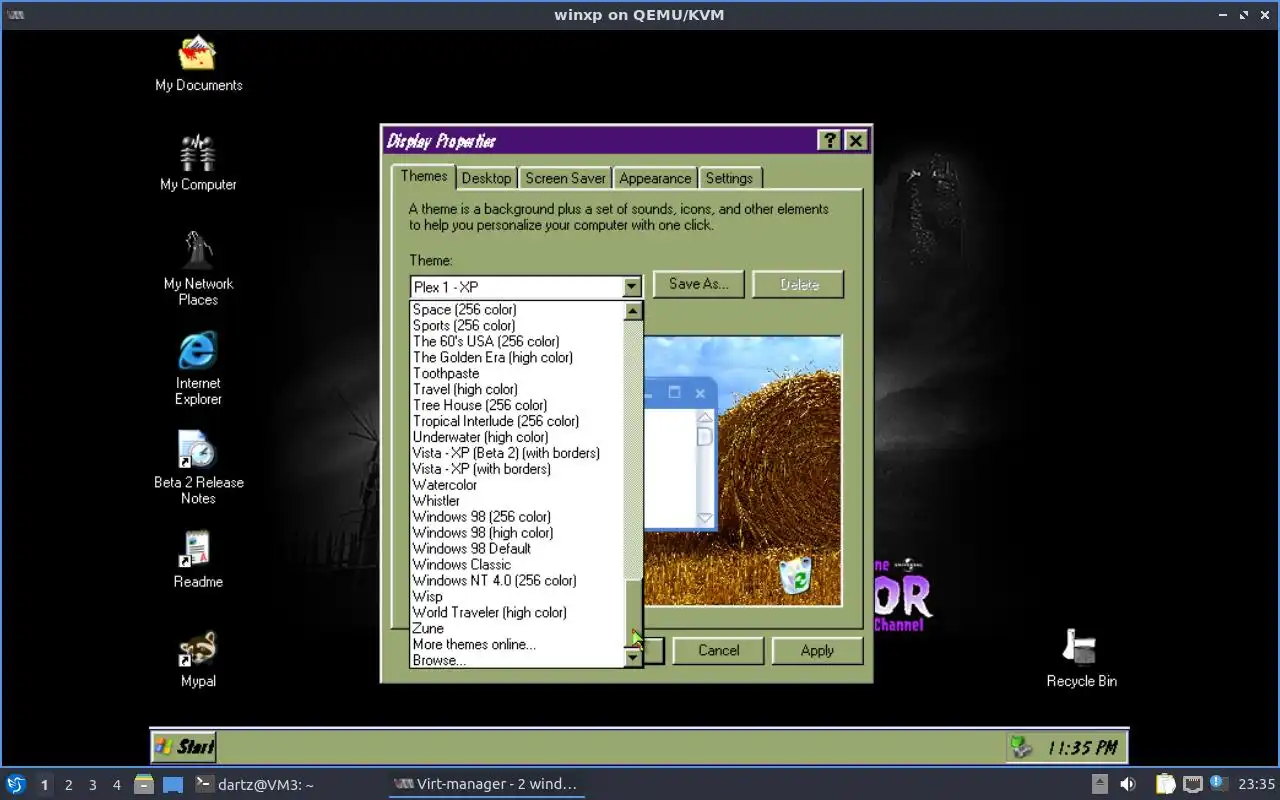This screenshot has width=1280, height=800.
Task: Choose the Browse... entry
Action: 517,661
